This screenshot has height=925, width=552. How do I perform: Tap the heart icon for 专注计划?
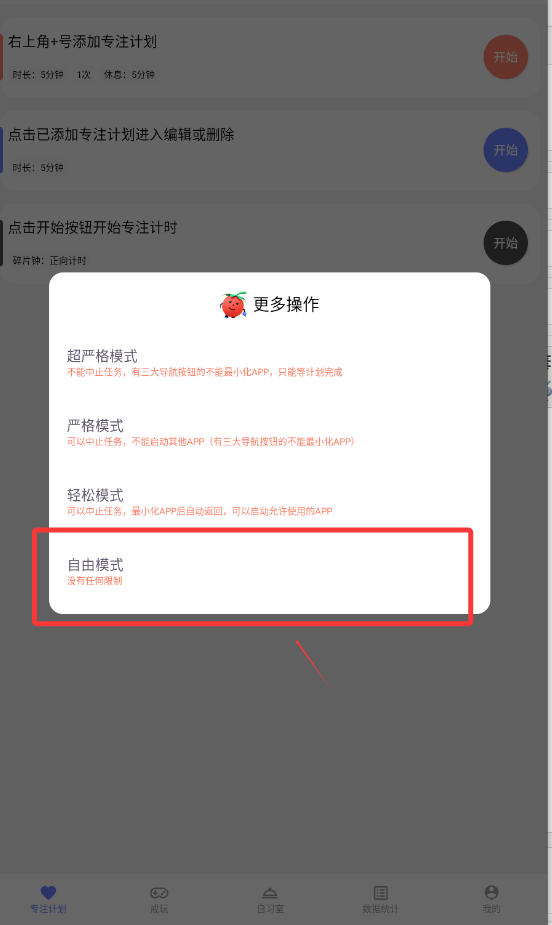click(48, 893)
